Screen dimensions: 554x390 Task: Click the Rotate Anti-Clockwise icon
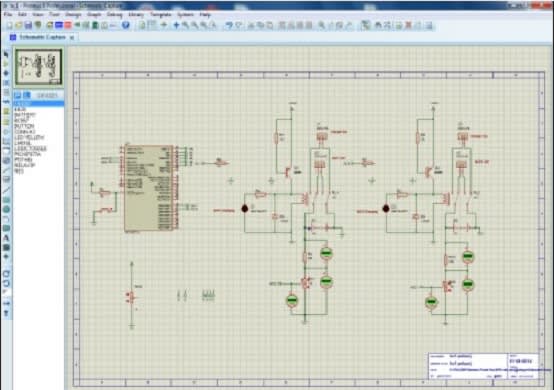pyautogui.click(x=6, y=283)
